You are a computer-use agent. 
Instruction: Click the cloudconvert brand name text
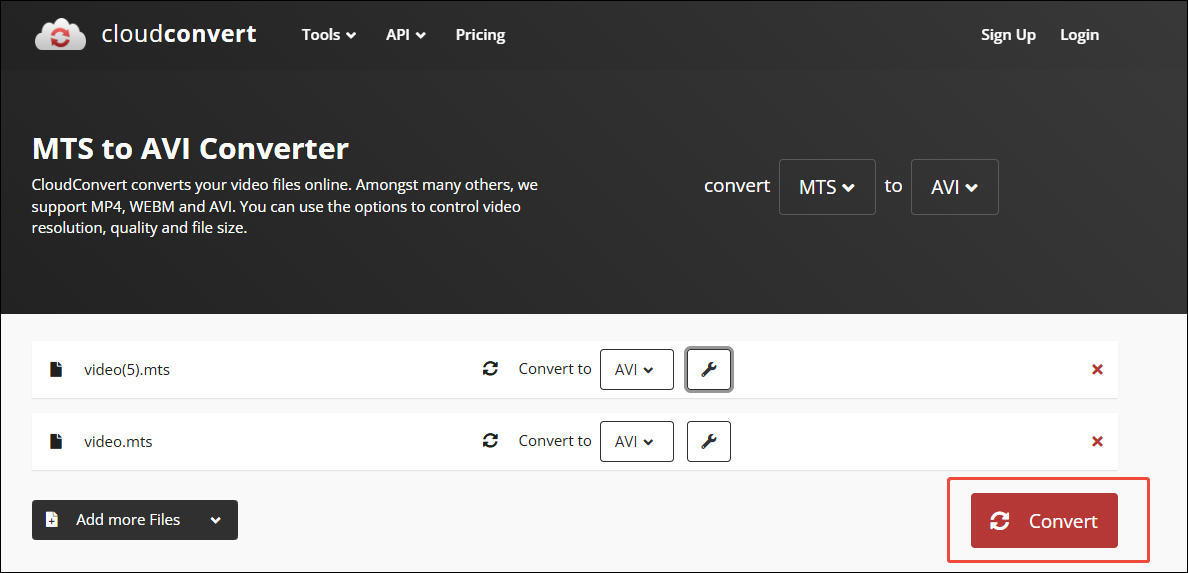tap(179, 34)
